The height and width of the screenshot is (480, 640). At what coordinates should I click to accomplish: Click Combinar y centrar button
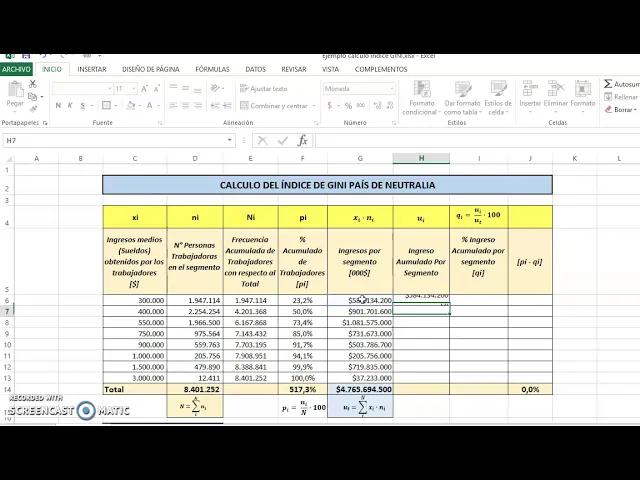pyautogui.click(x=273, y=106)
